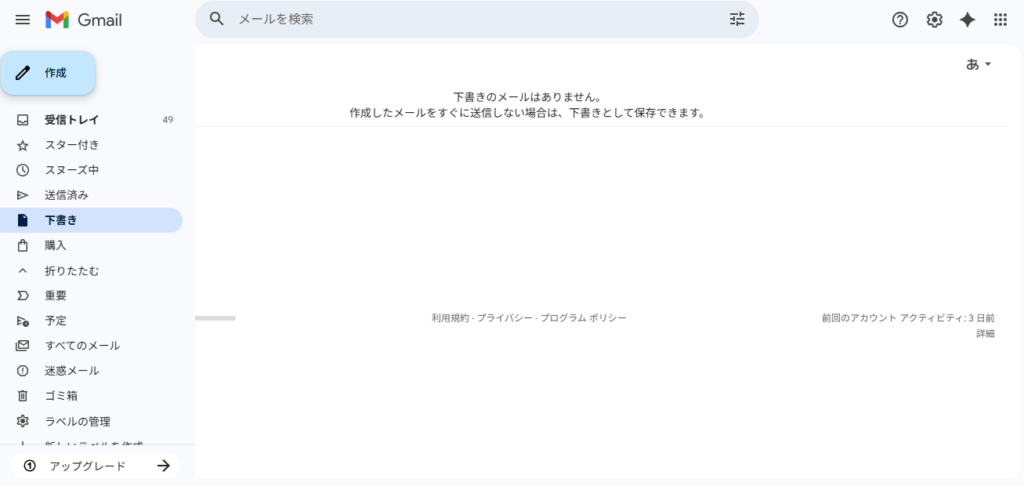The image size is (1024, 486).
Task: Click the search options filter icon
Action: [x=737, y=19]
